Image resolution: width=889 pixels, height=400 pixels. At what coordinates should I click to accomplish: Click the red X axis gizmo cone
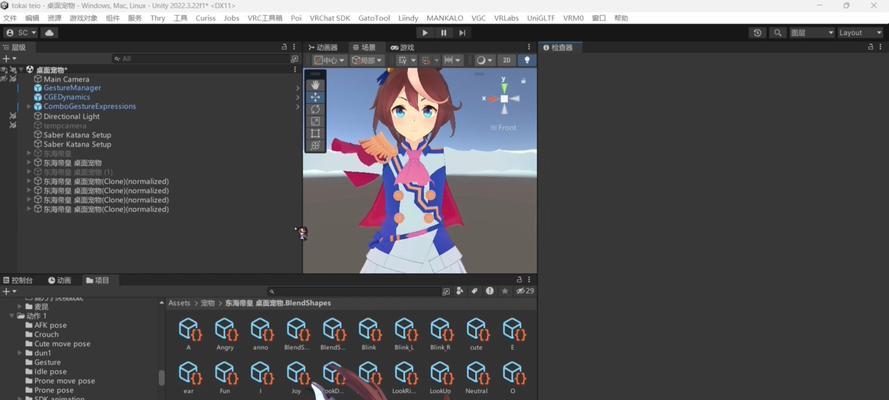click(x=492, y=99)
